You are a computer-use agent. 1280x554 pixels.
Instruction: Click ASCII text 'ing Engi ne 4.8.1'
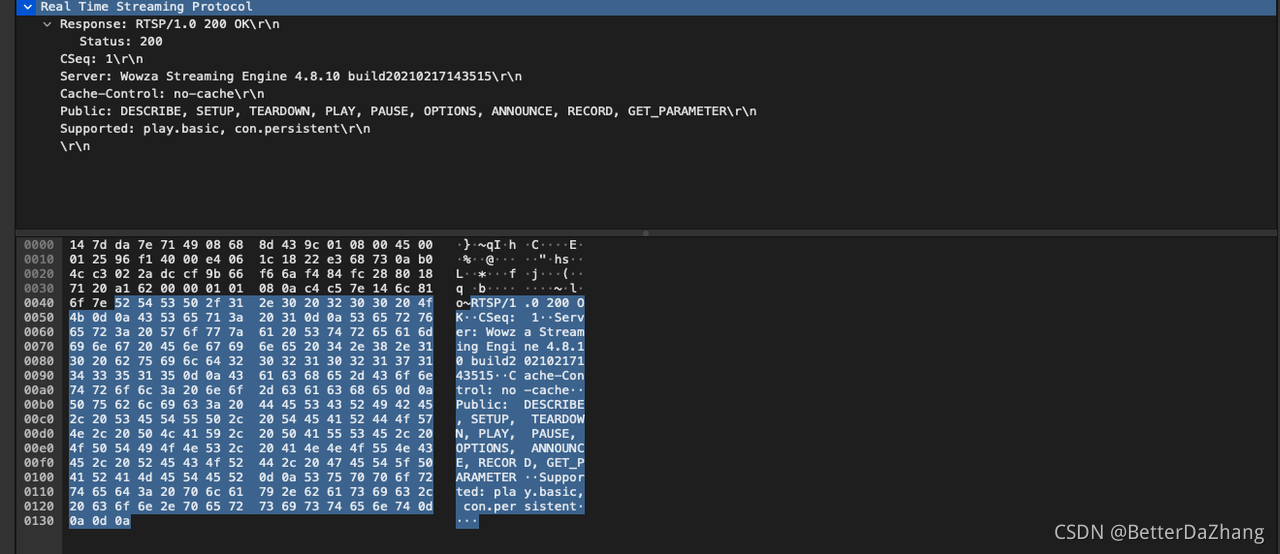coord(521,348)
